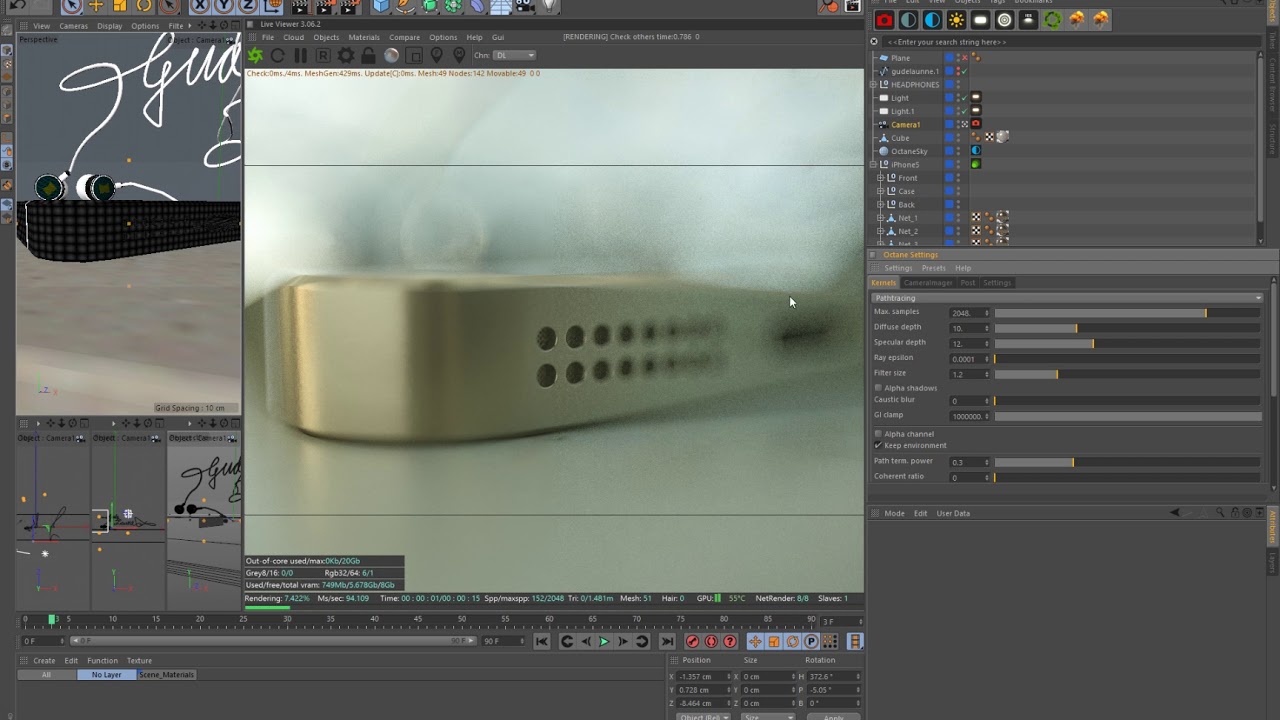Viewport: 1280px width, 720px height.
Task: Open the Pathtracing kernel dropdown
Action: pos(1067,298)
